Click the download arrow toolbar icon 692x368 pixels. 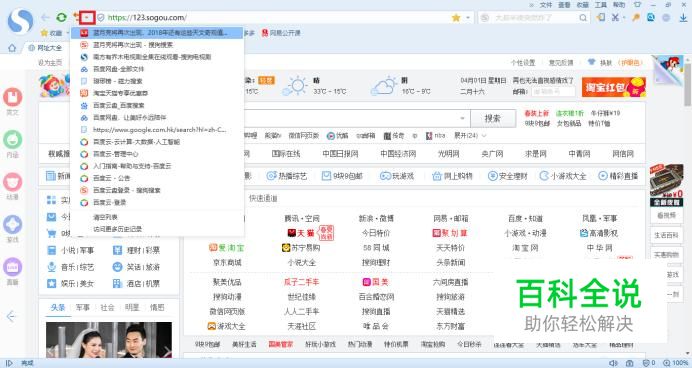click(x=683, y=18)
